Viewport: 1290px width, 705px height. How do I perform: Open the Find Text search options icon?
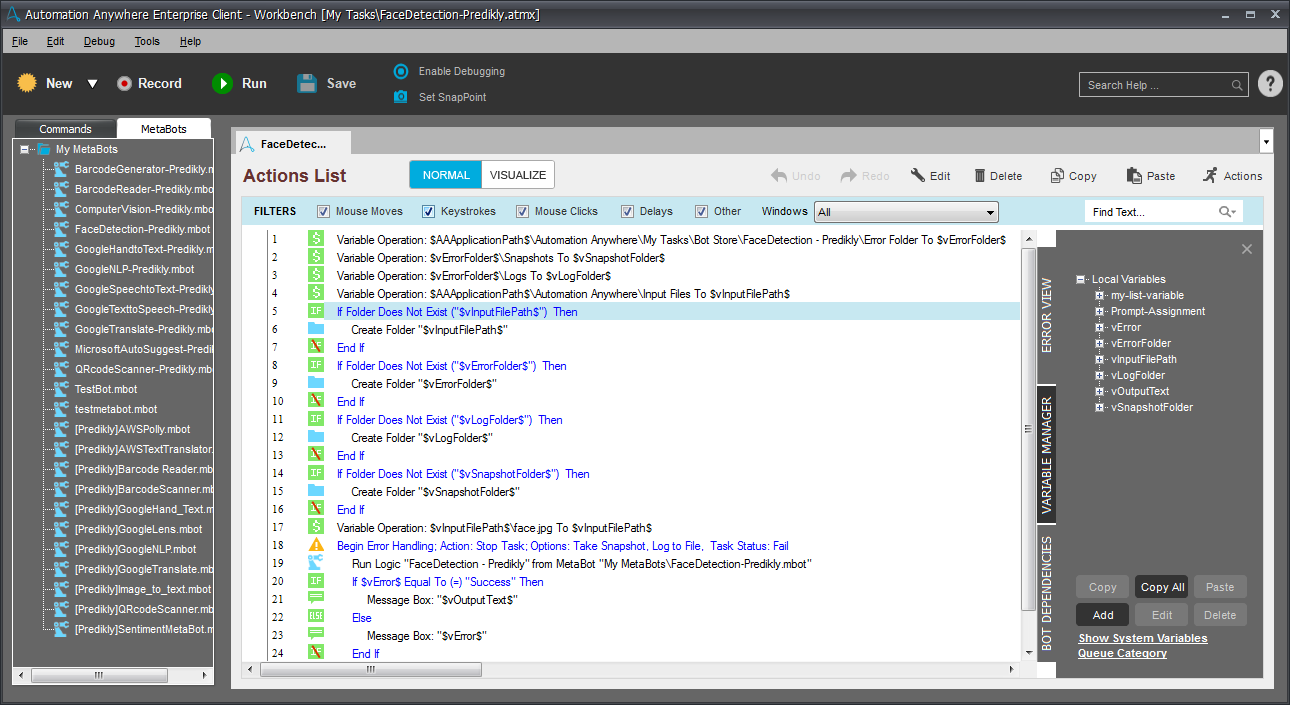[x=1228, y=212]
